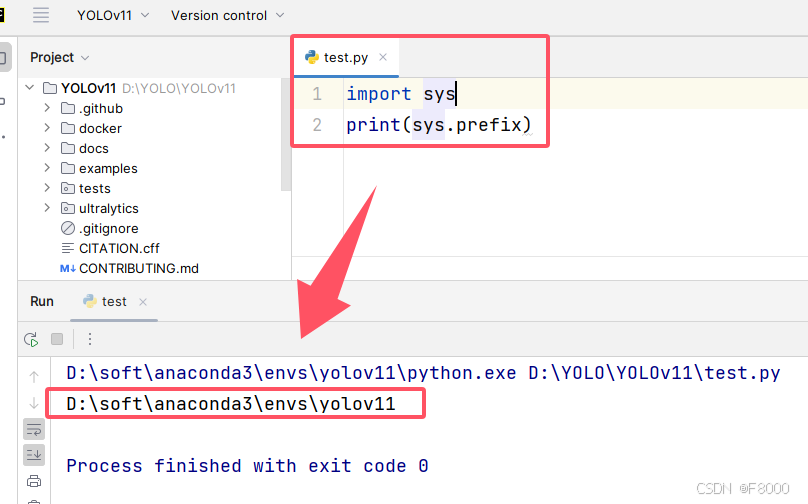The width and height of the screenshot is (808, 504).
Task: Select the YOLOv11 root project folder
Action: [x=88, y=88]
